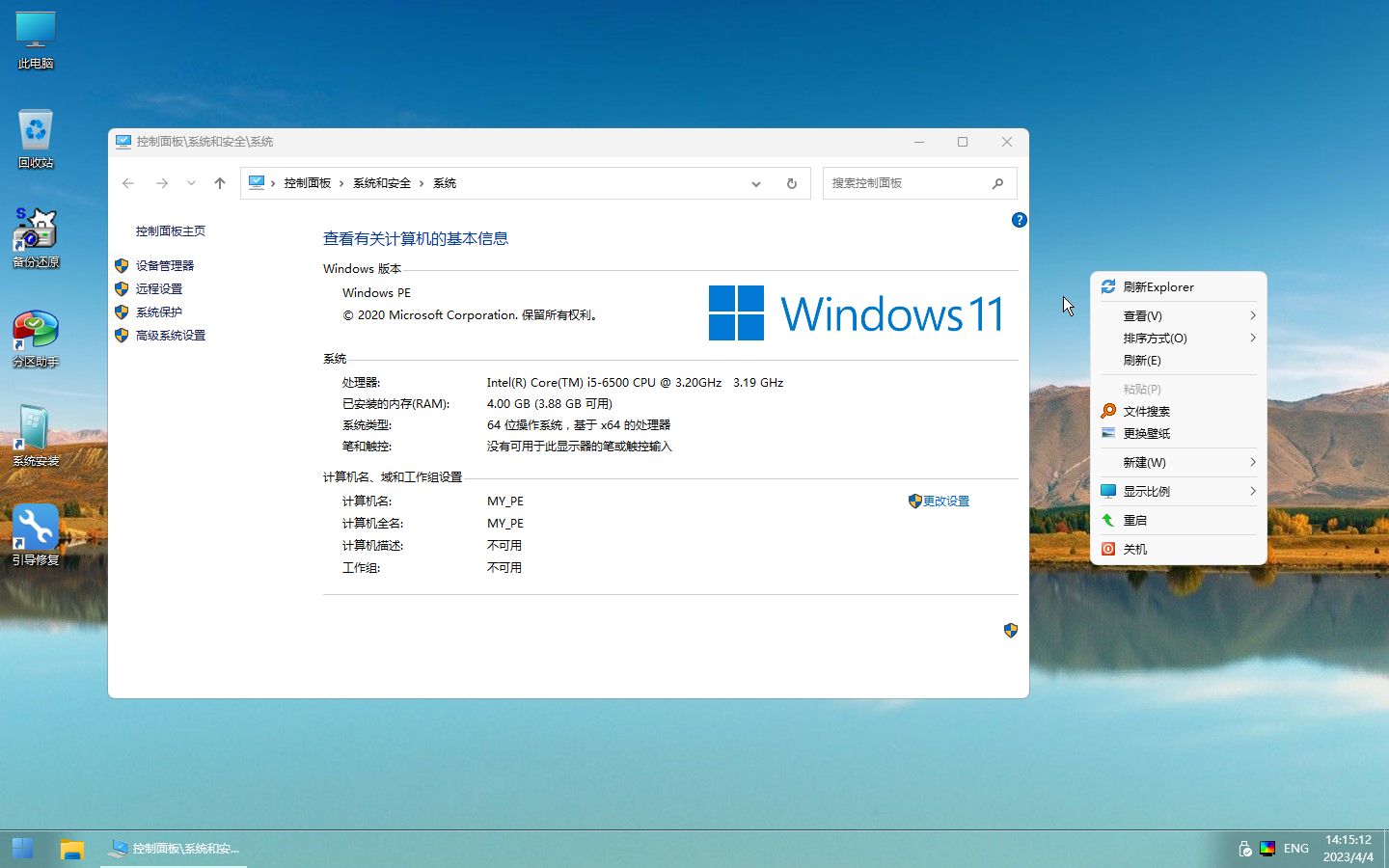Expand the chevron after 系统和安全 breadcrumb
The width and height of the screenshot is (1389, 868).
click(x=422, y=183)
